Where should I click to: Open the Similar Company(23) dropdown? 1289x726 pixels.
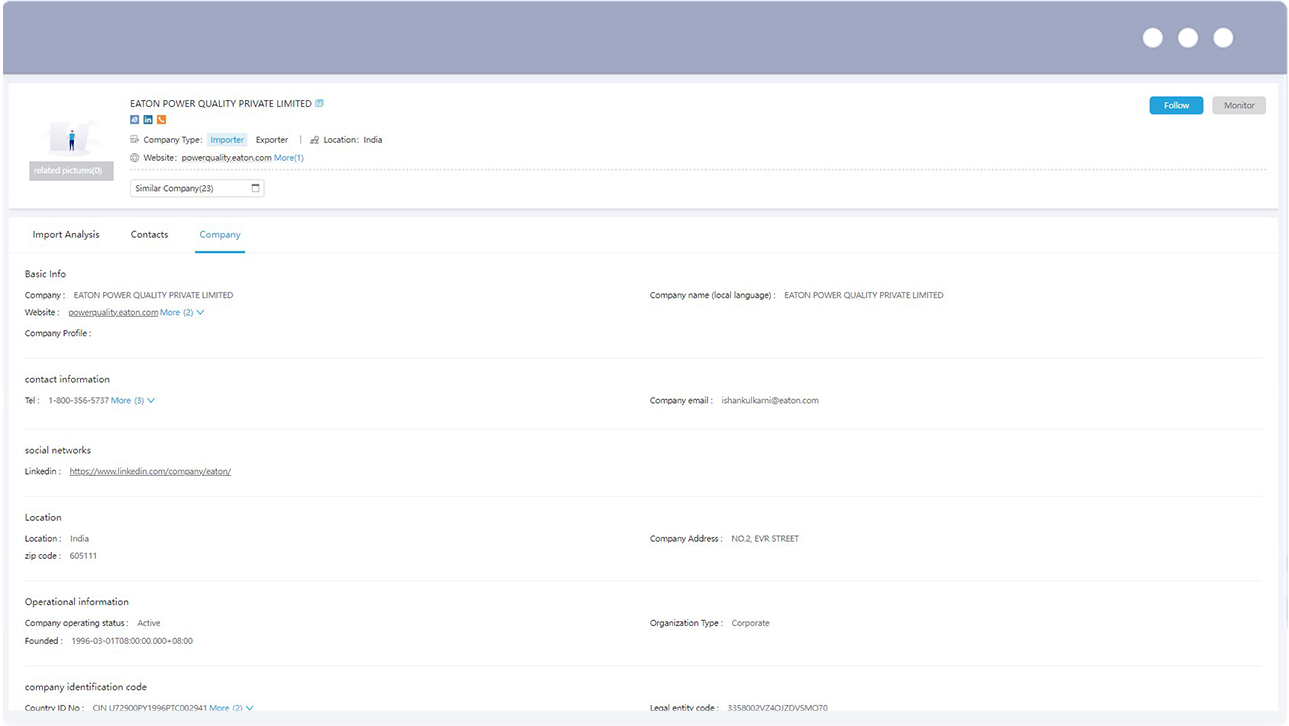pos(197,188)
